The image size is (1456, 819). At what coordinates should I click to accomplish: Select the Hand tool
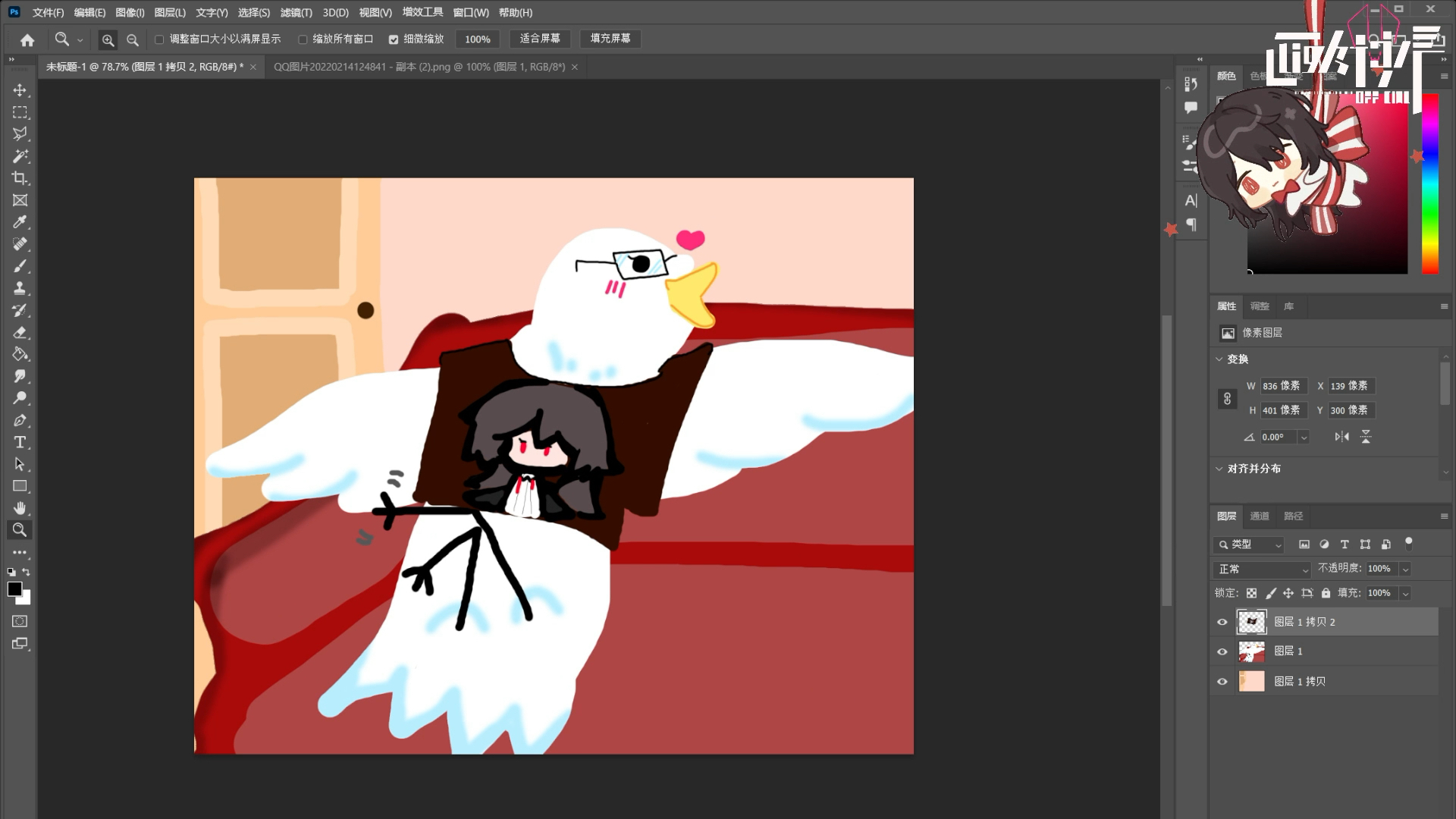click(x=20, y=508)
